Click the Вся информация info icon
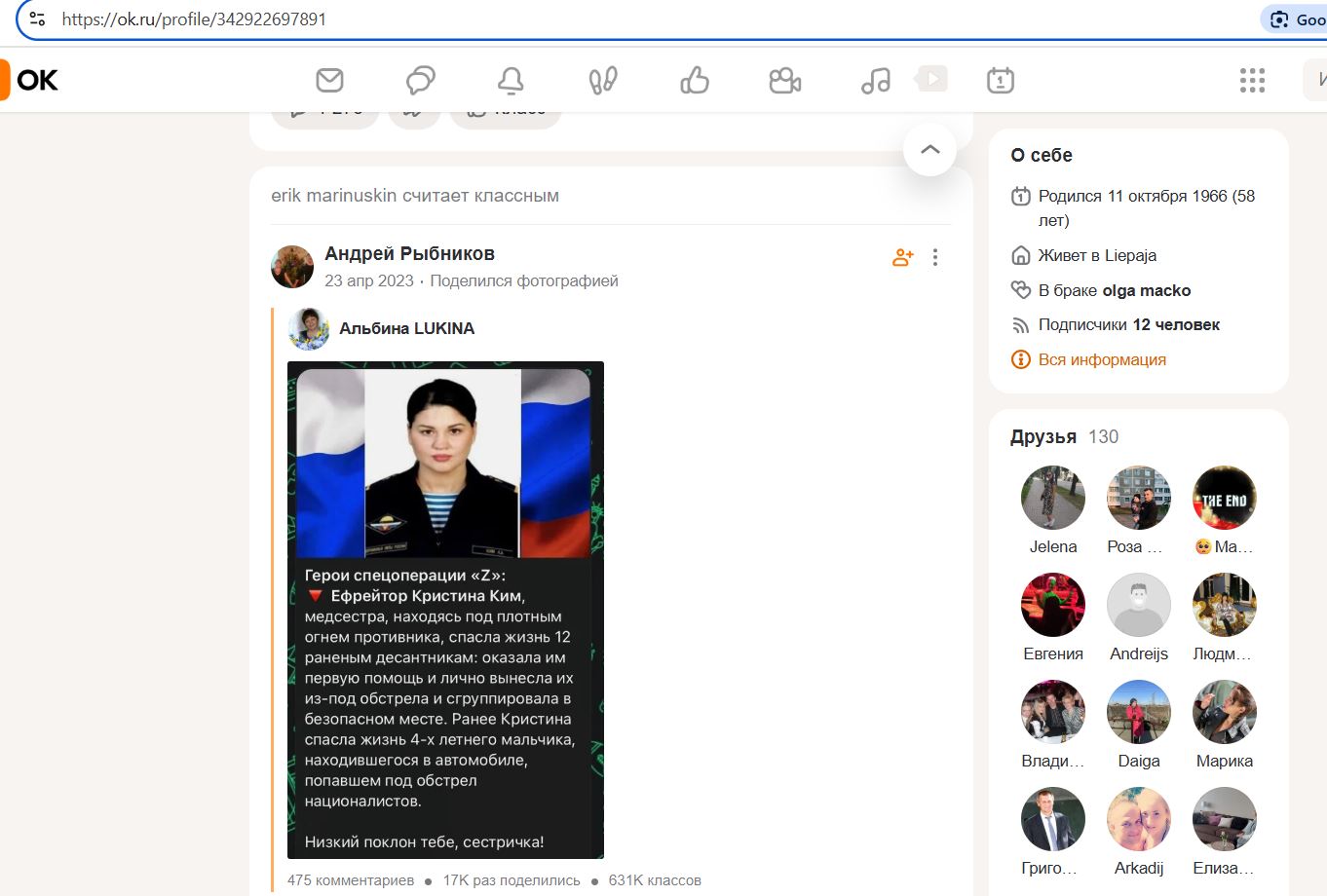1327x896 pixels. point(1020,359)
